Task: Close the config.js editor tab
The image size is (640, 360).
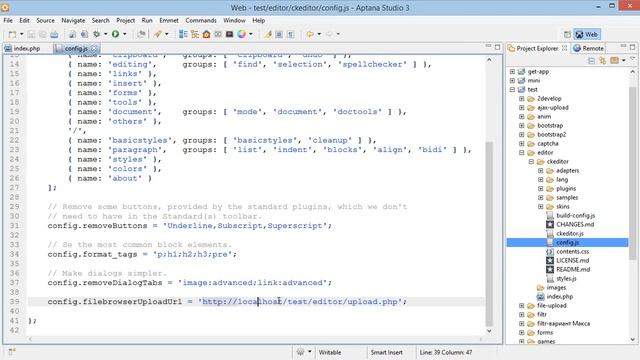Action: (x=94, y=48)
